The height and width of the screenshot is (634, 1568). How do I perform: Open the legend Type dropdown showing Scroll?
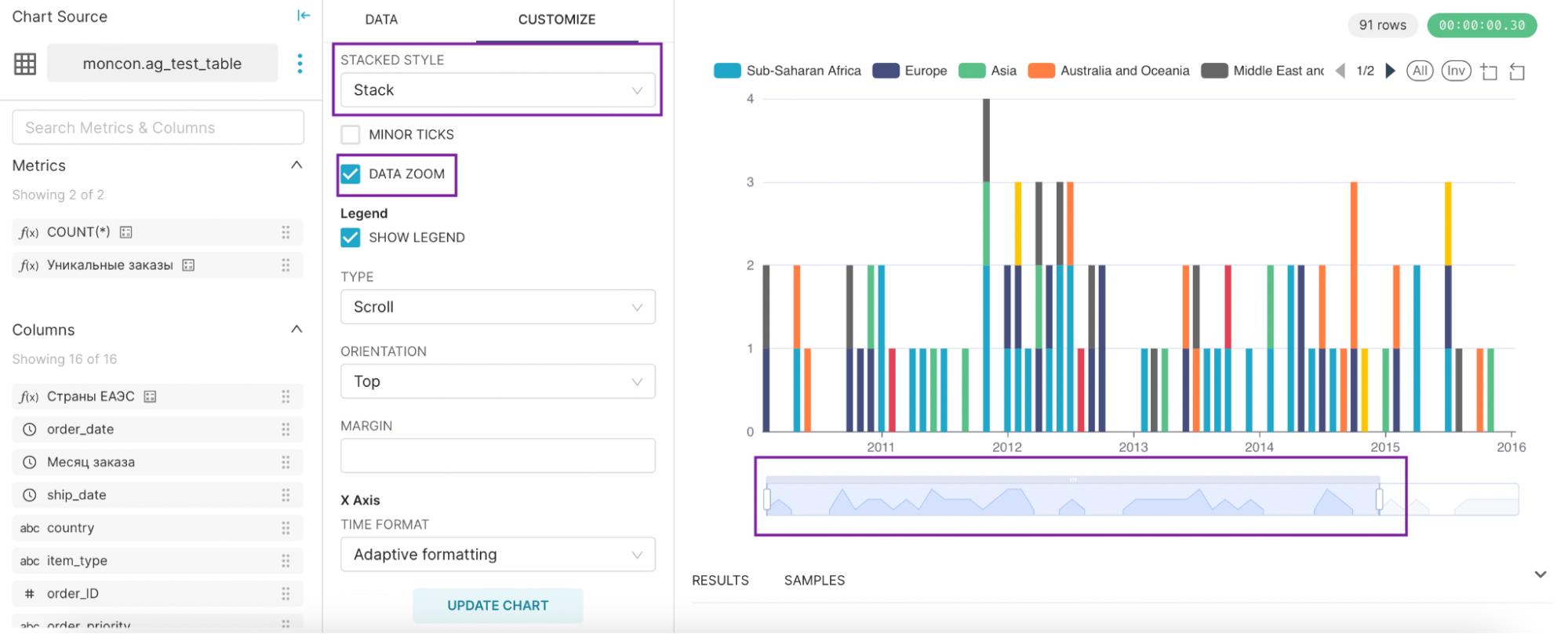click(498, 307)
